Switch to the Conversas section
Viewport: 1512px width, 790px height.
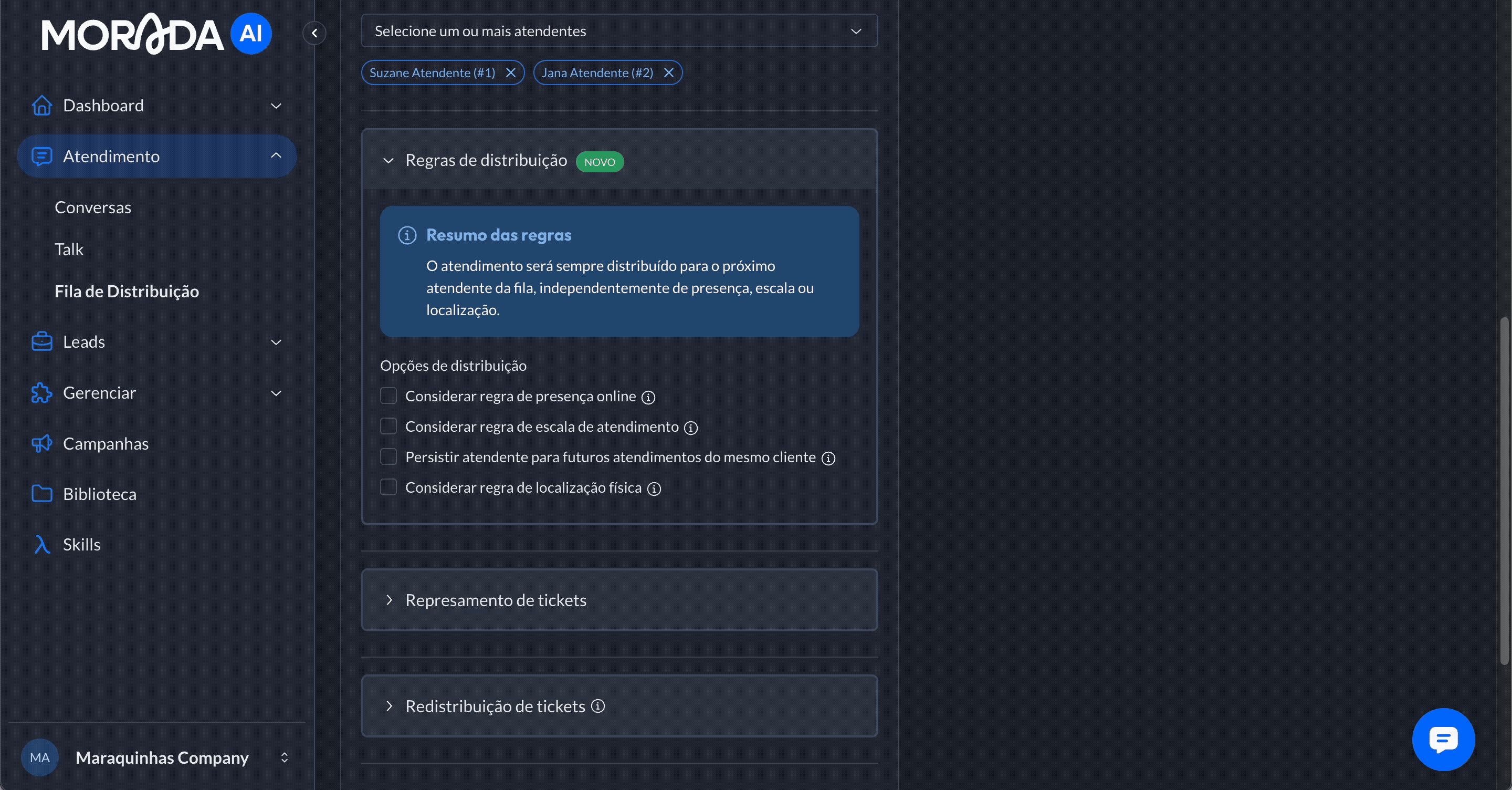[x=93, y=207]
